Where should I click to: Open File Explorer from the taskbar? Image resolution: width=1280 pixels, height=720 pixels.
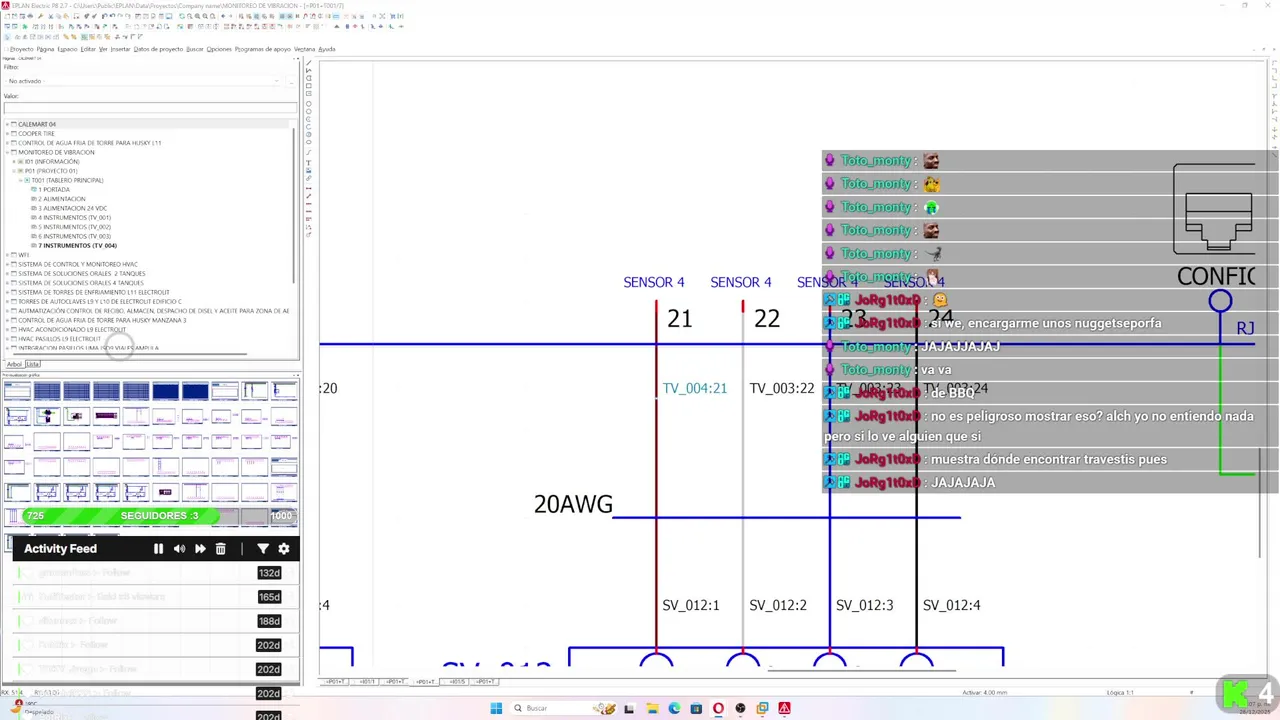[652, 708]
